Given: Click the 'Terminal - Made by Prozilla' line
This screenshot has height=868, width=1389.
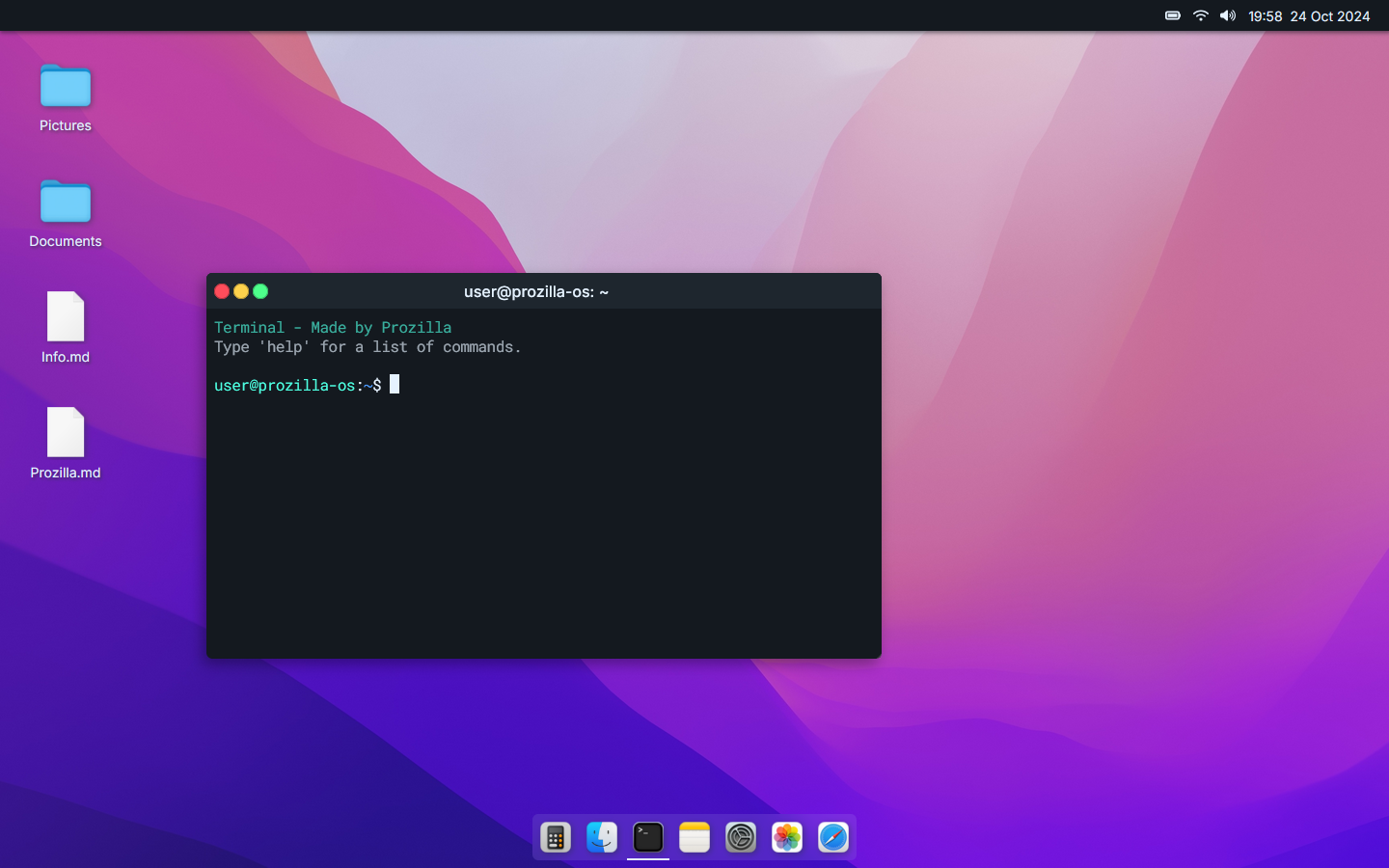Looking at the screenshot, I should click(x=333, y=327).
